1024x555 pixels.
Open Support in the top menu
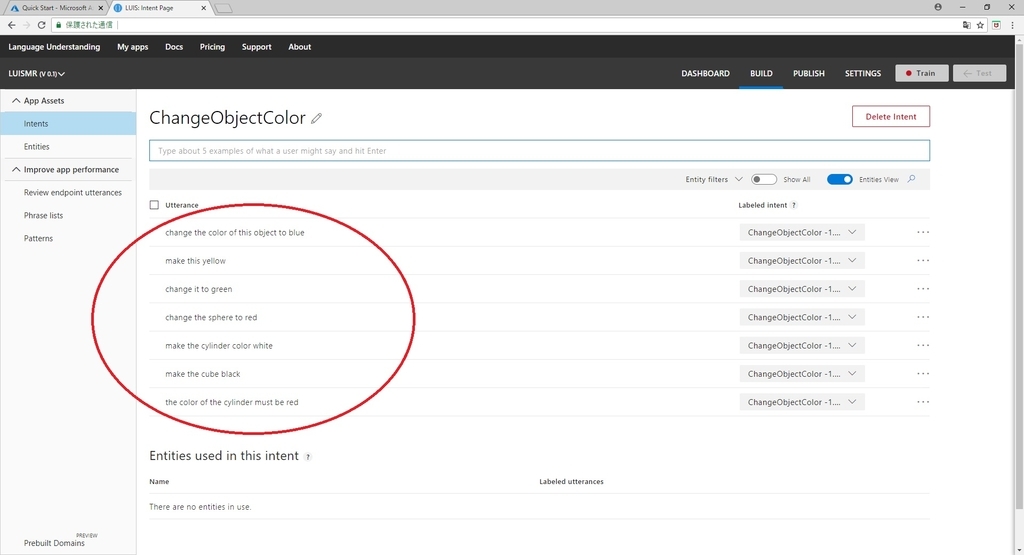coord(257,47)
